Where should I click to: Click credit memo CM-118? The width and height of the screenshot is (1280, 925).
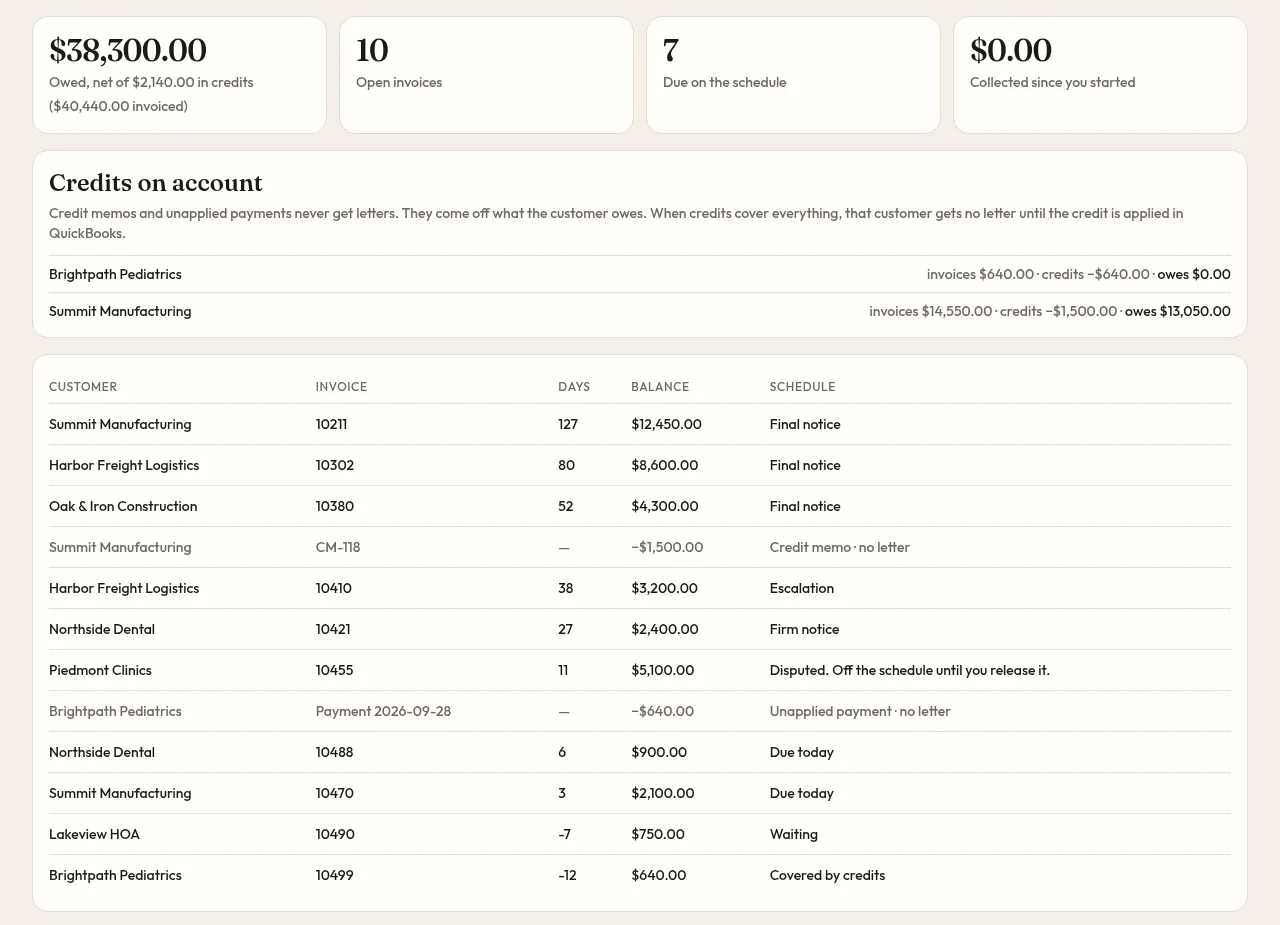coord(338,547)
